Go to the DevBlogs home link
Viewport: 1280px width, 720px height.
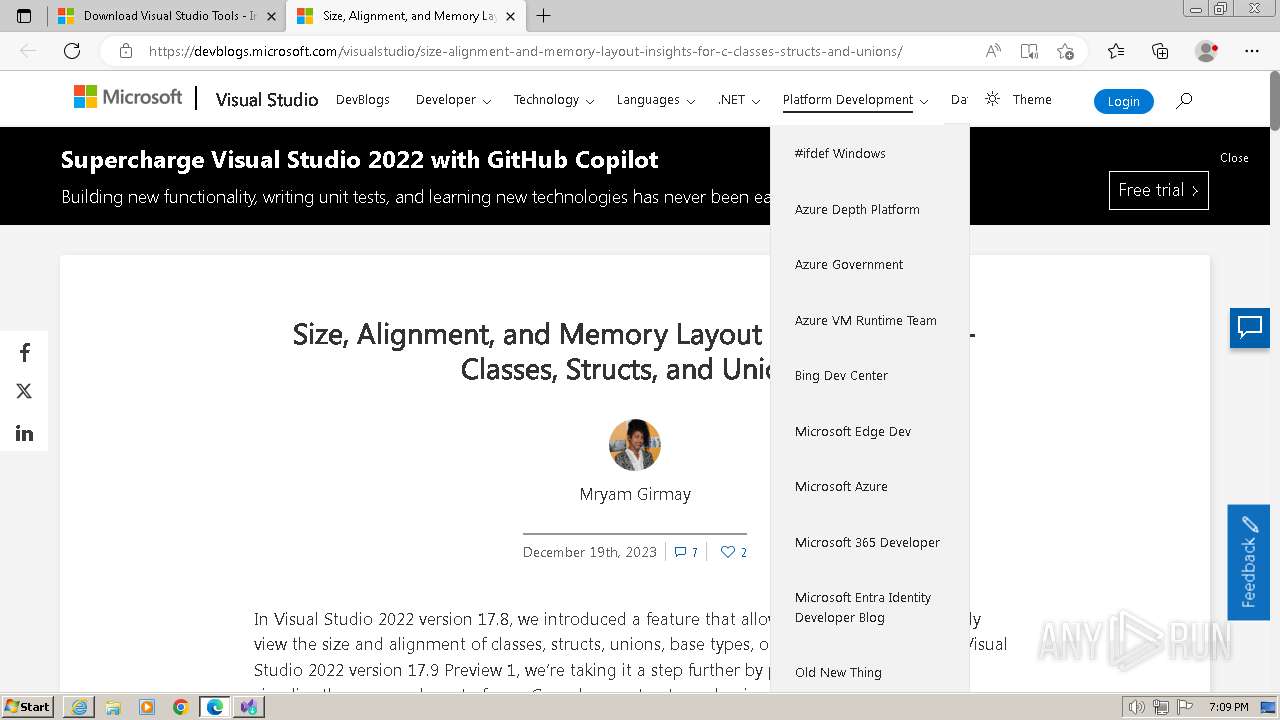click(362, 100)
